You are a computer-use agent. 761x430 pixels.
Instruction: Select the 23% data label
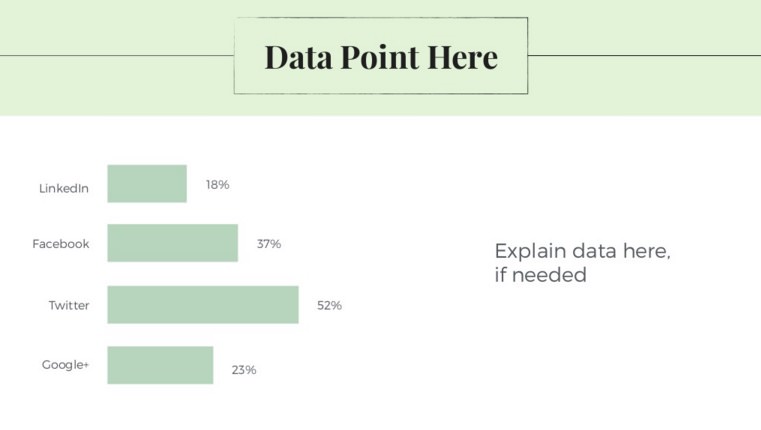244,370
